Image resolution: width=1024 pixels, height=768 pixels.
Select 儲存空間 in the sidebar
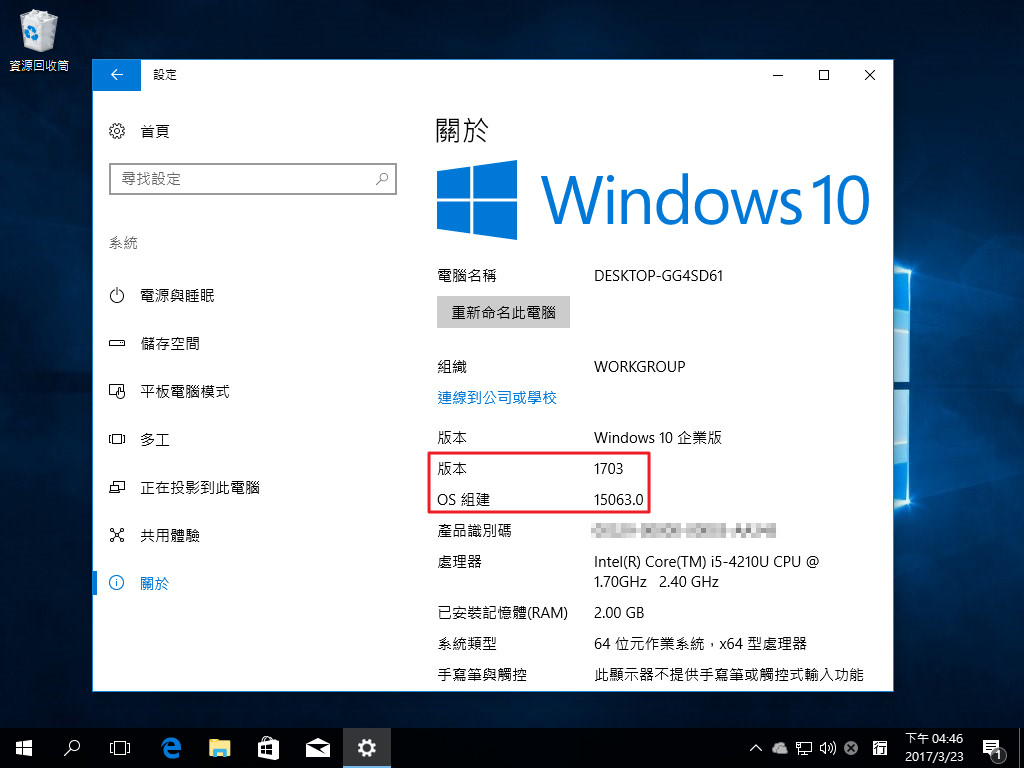click(x=170, y=344)
